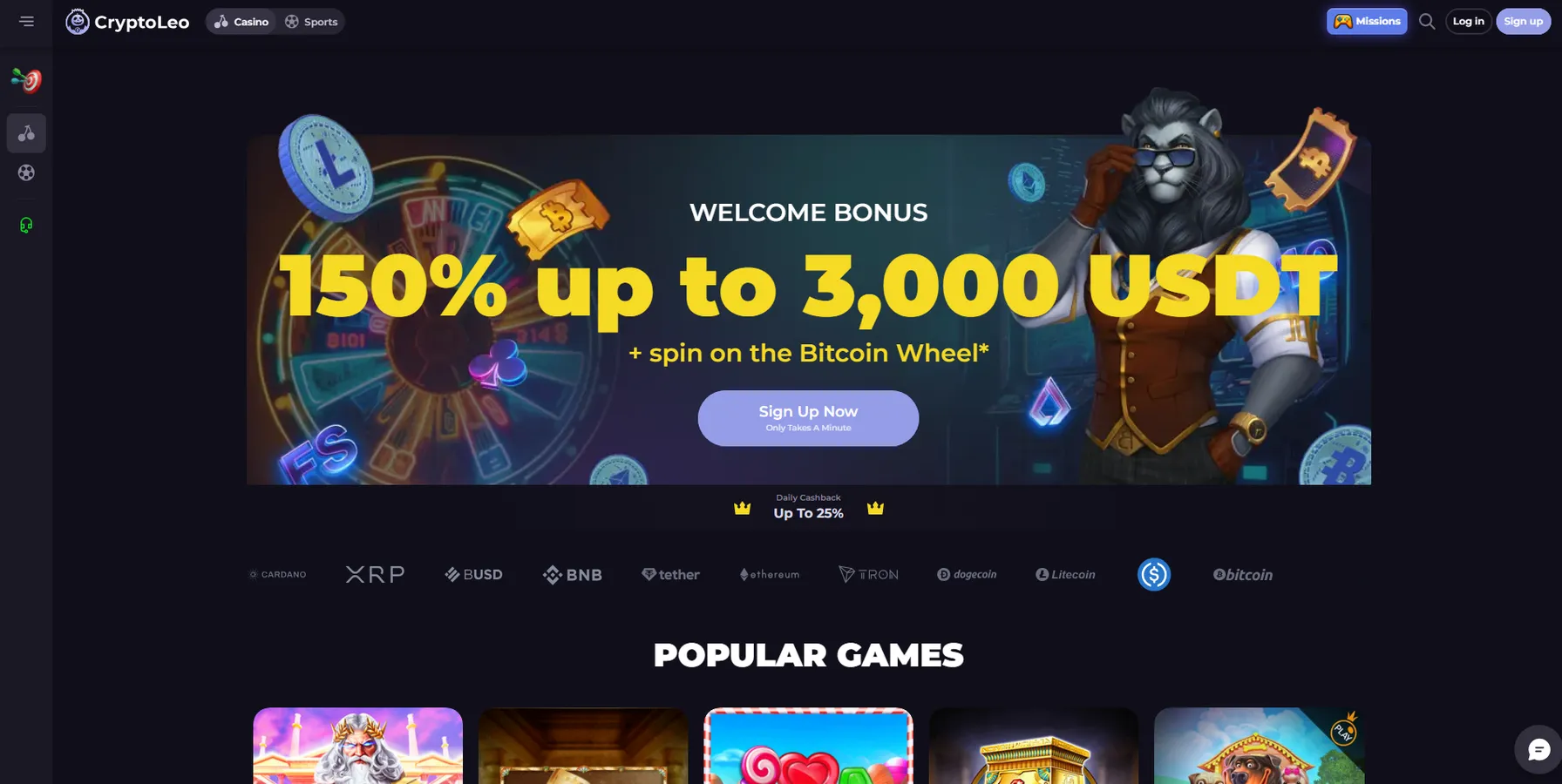Open the live chat bubble
The image size is (1562, 784).
[1538, 749]
